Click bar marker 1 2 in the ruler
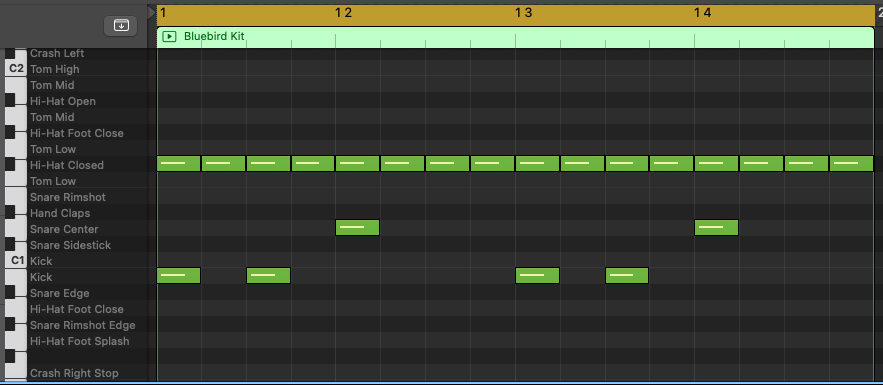Screen dimensions: 883x385 pyautogui.click(x=344, y=12)
